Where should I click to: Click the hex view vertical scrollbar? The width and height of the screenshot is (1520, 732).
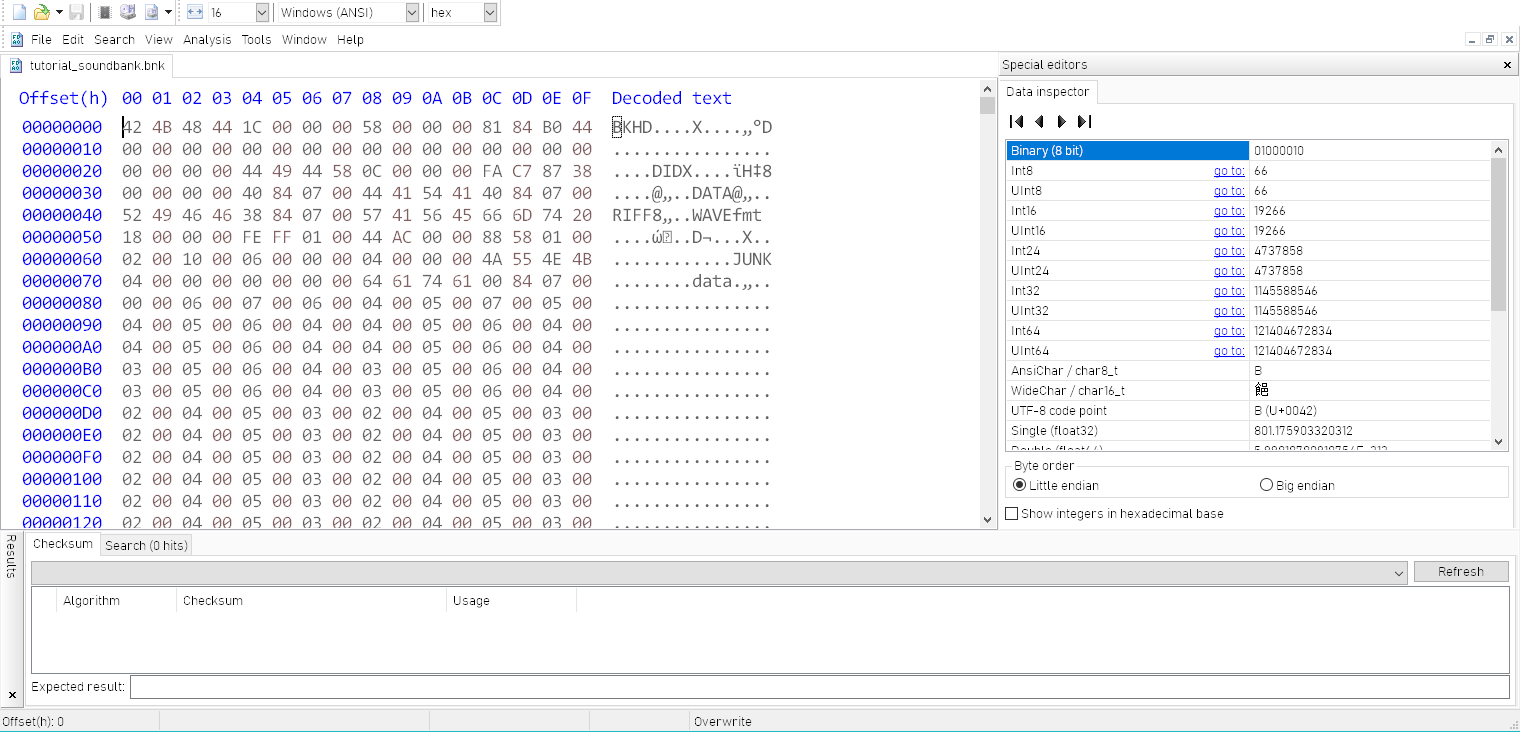pos(988,305)
